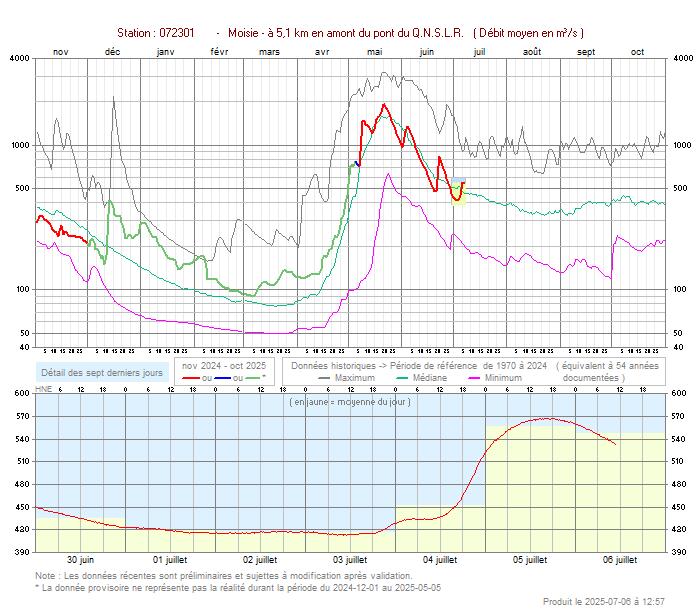Click the 'mars' month label on top axis

tap(269, 52)
